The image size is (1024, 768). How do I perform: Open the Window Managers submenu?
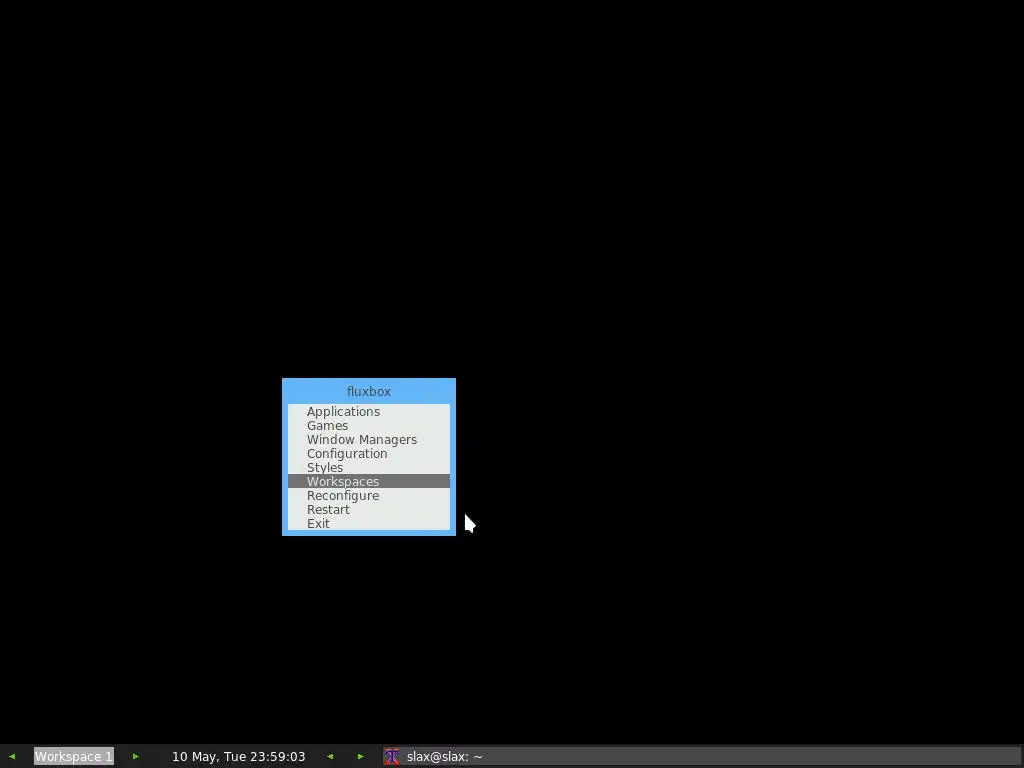(x=368, y=440)
